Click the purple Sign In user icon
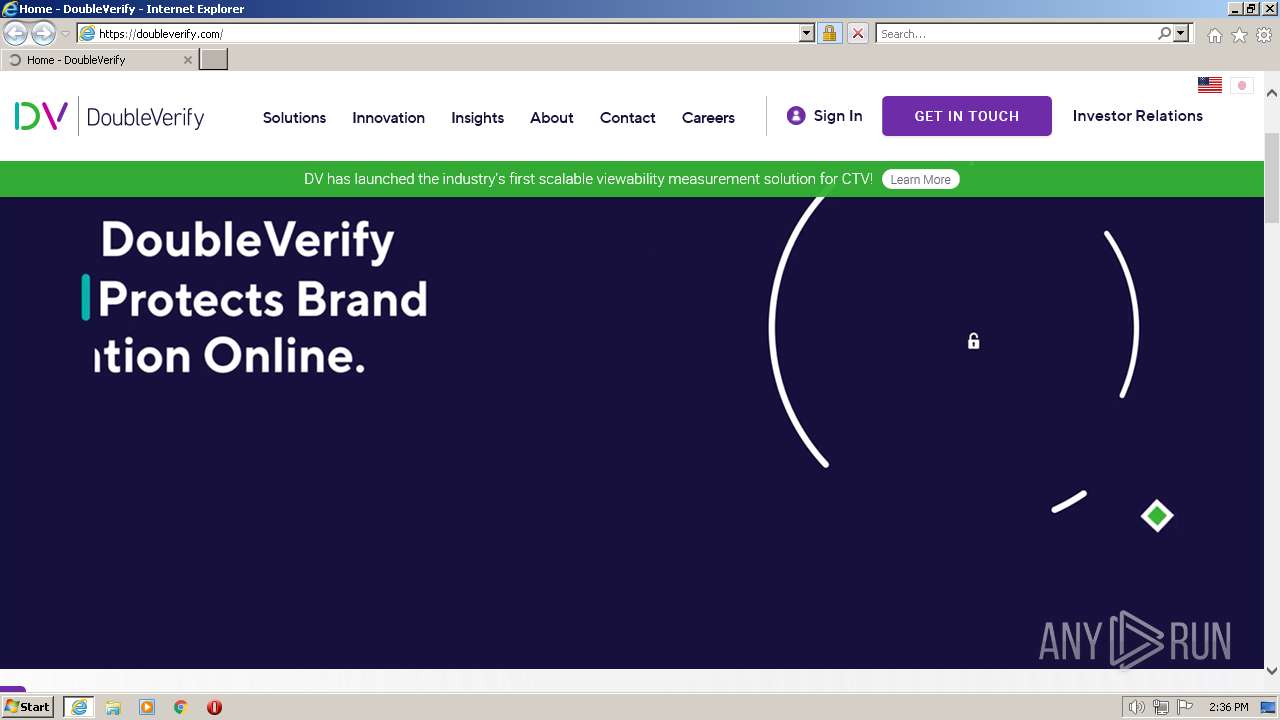Viewport: 1280px width, 720px height. (796, 116)
